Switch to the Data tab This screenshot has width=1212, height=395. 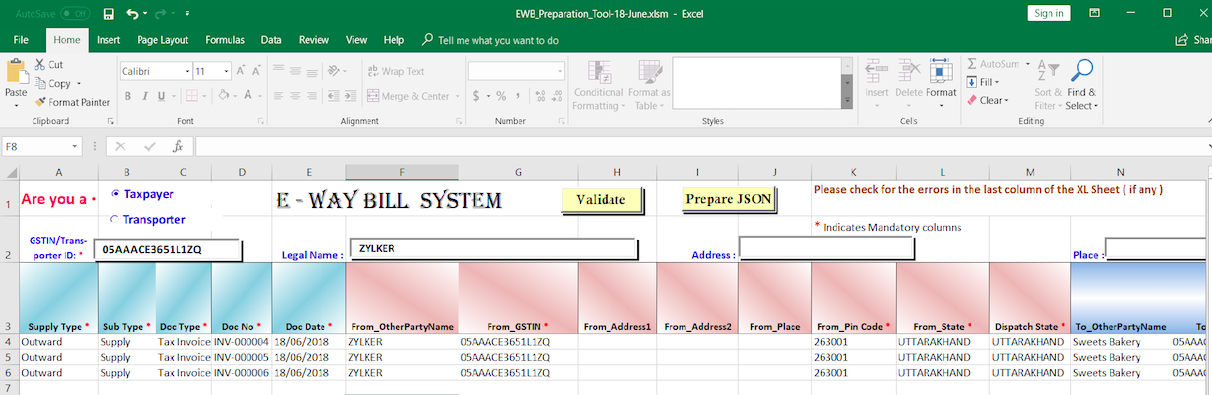tap(271, 40)
